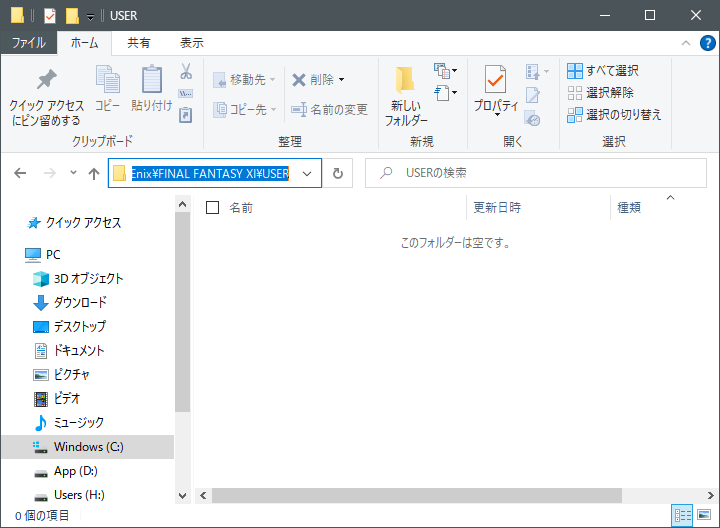Open ビデオ folder
The width and height of the screenshot is (720, 528).
click(x=57, y=399)
